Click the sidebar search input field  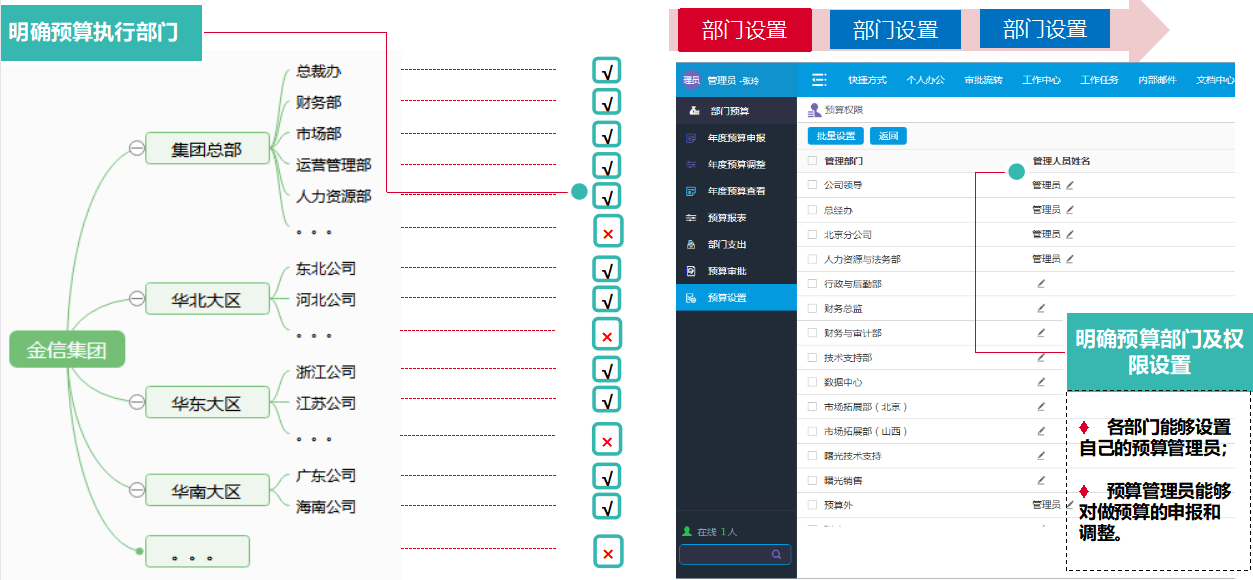(x=725, y=554)
